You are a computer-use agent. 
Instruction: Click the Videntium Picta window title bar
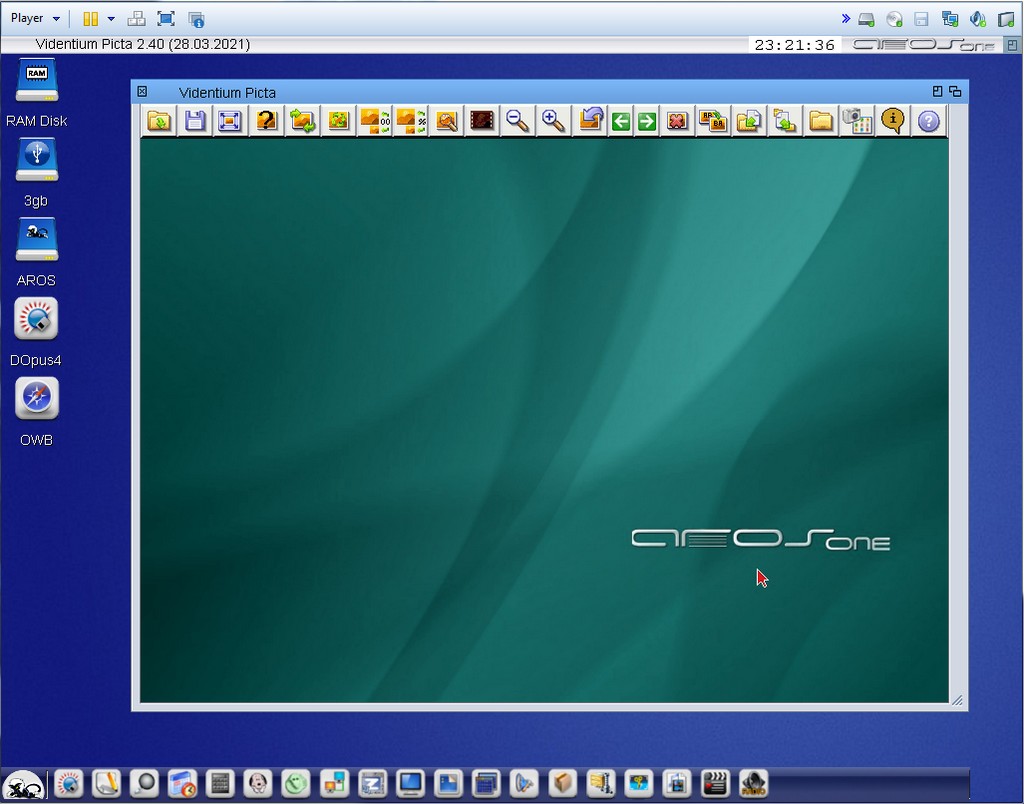pos(500,92)
